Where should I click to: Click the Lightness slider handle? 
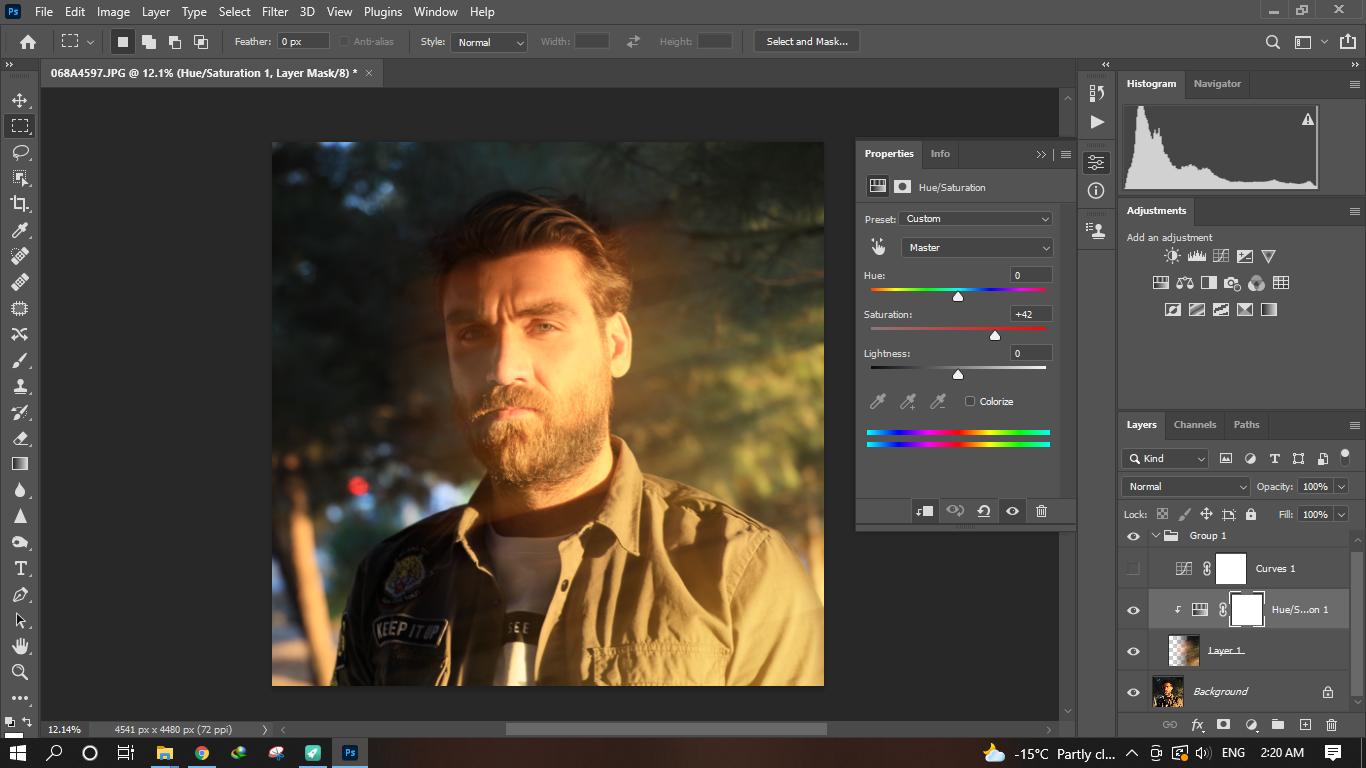pyautogui.click(x=958, y=374)
